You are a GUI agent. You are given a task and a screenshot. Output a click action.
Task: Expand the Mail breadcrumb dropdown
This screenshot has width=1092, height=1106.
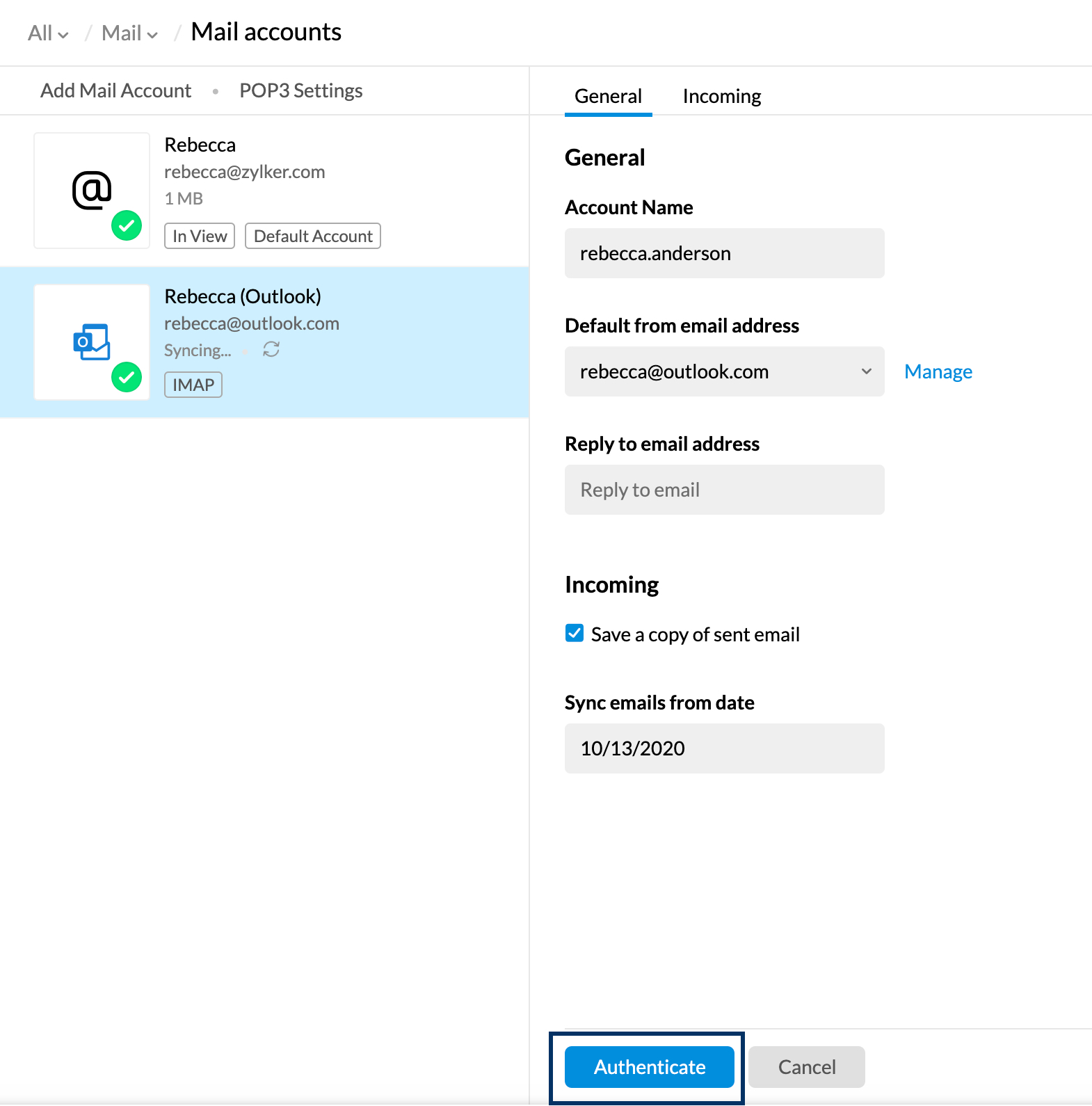pyautogui.click(x=129, y=33)
